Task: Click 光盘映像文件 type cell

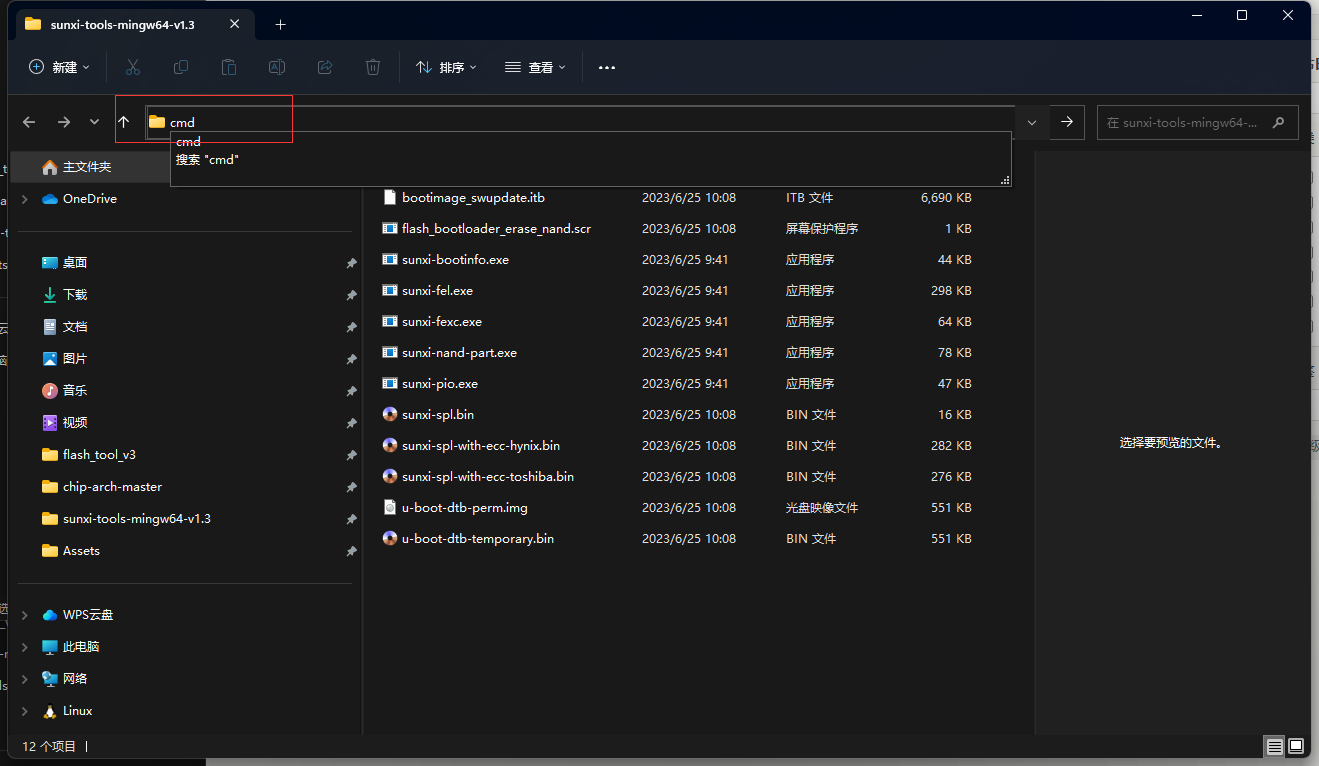Action: 822,507
